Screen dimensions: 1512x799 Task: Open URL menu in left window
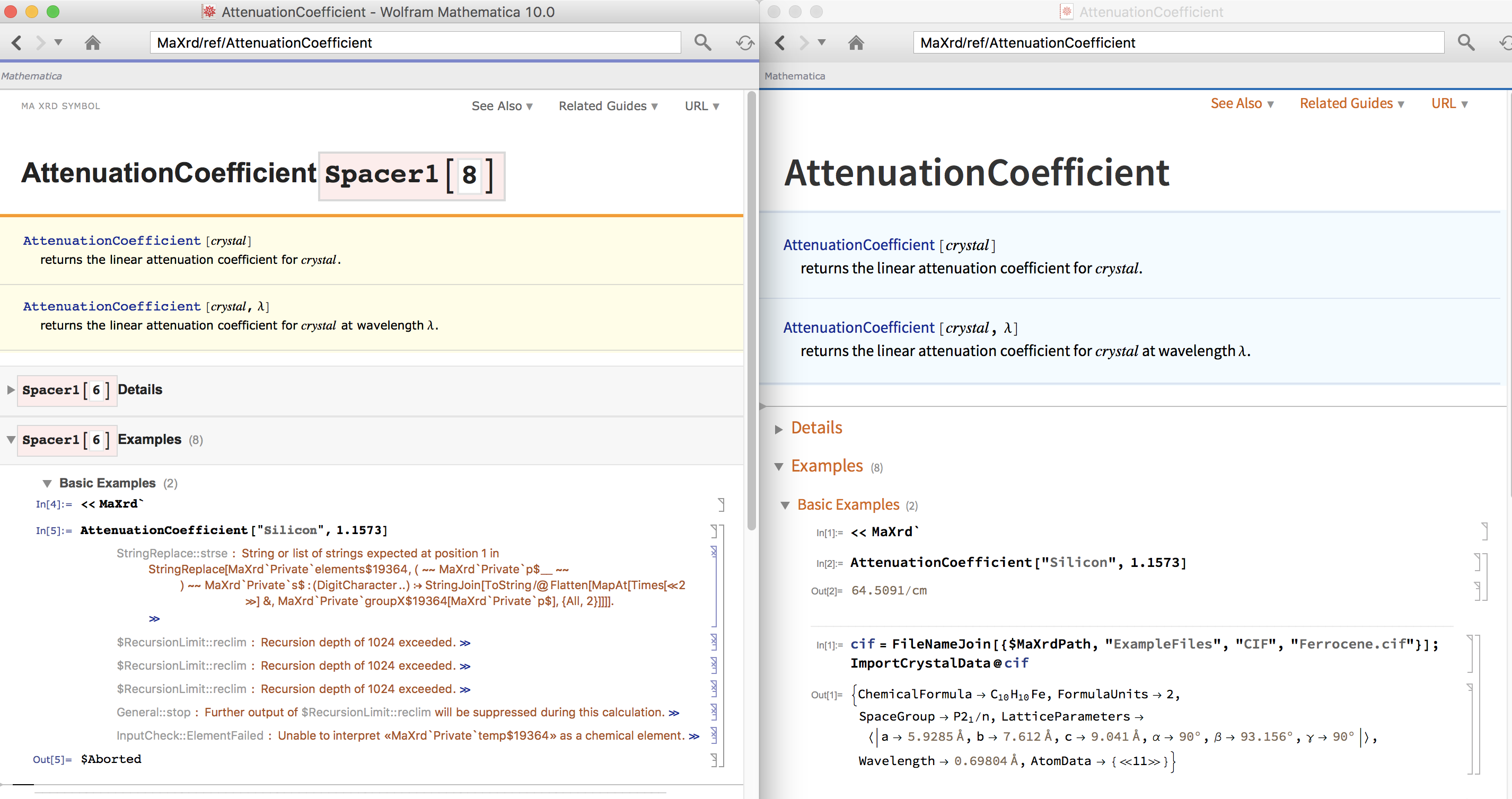[702, 106]
